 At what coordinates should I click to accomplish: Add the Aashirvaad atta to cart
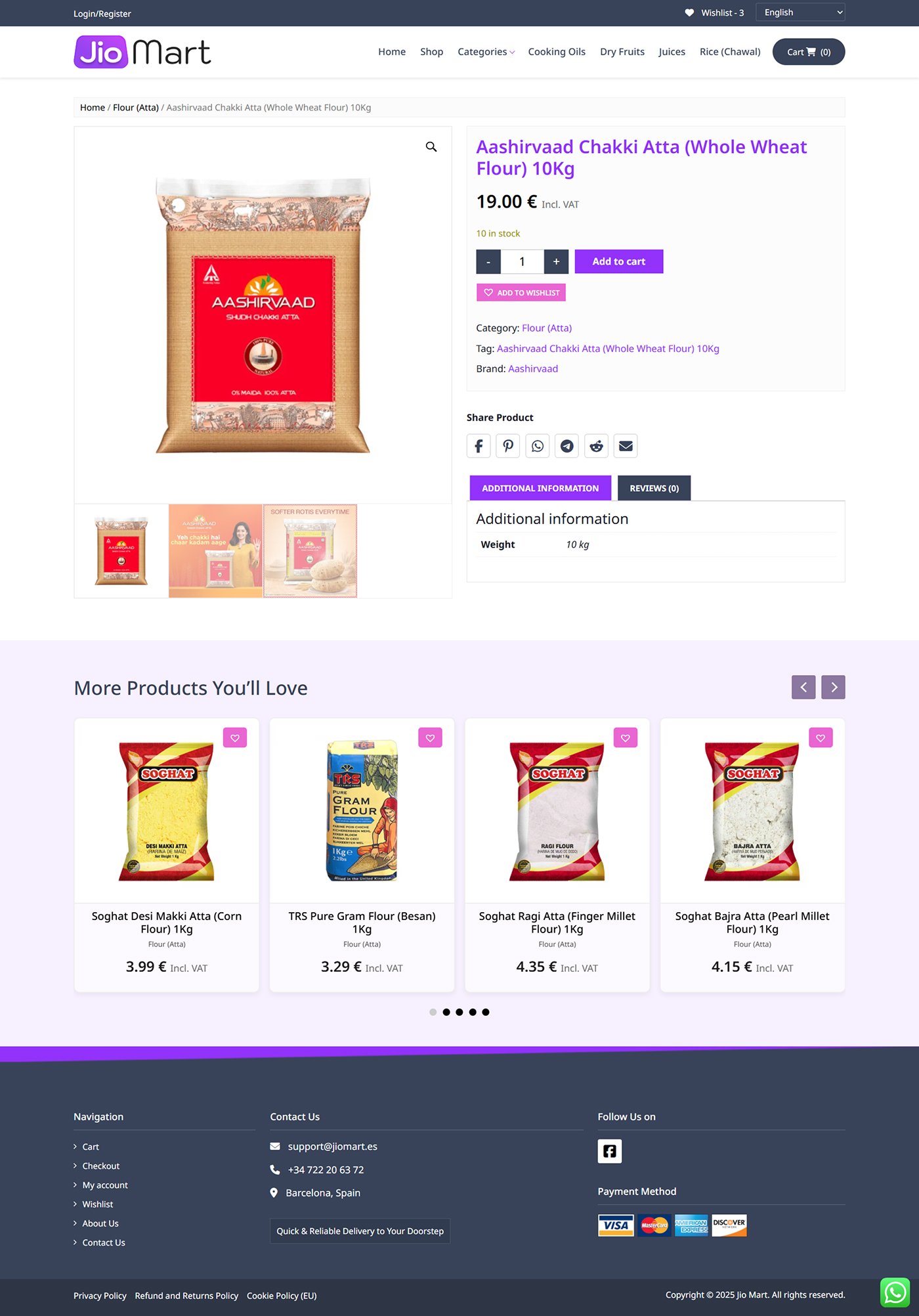(x=619, y=261)
